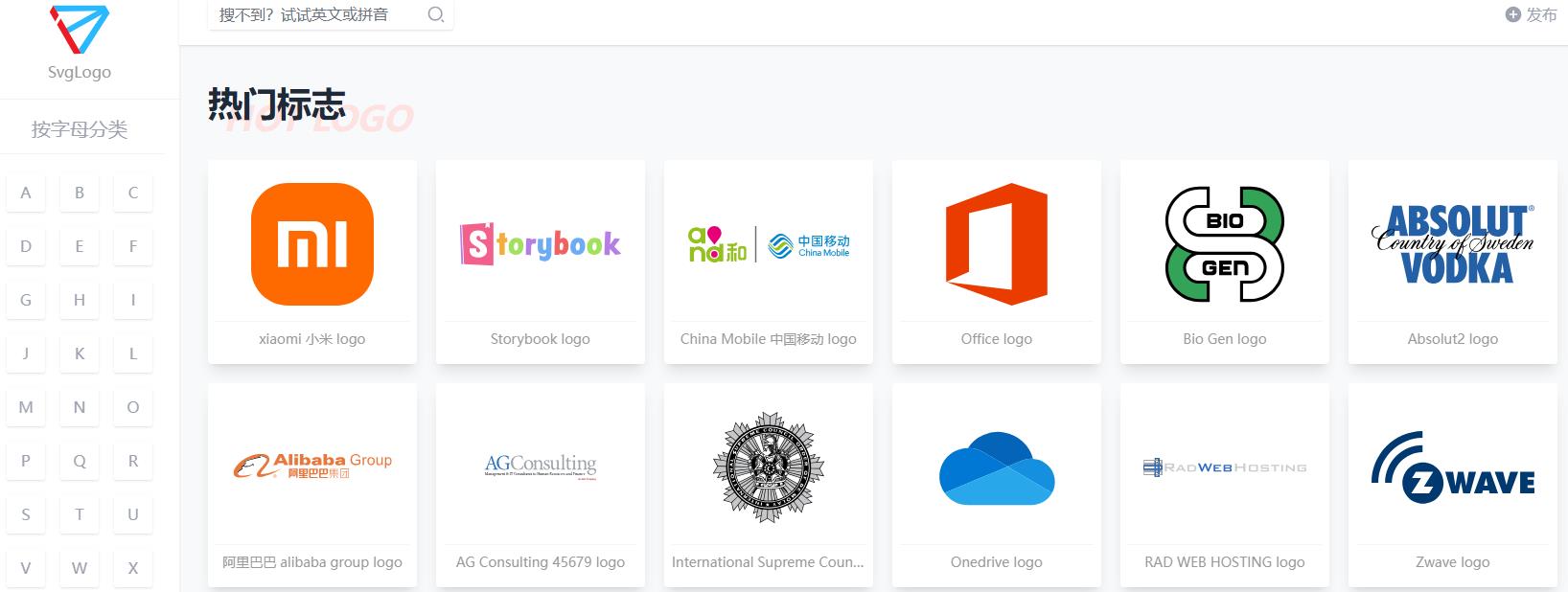Open the Z-Wave logo image

point(1453,467)
